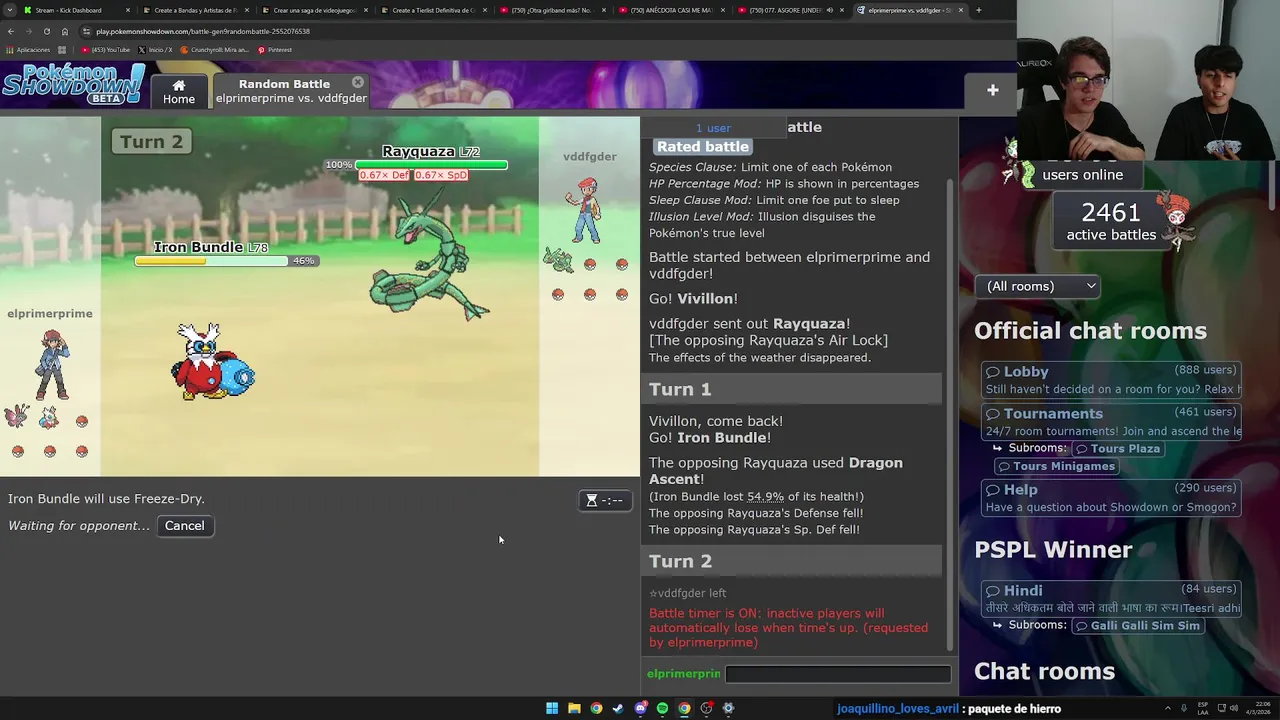Open the Galli Galli Sim Sim subroom

(x=1136, y=626)
